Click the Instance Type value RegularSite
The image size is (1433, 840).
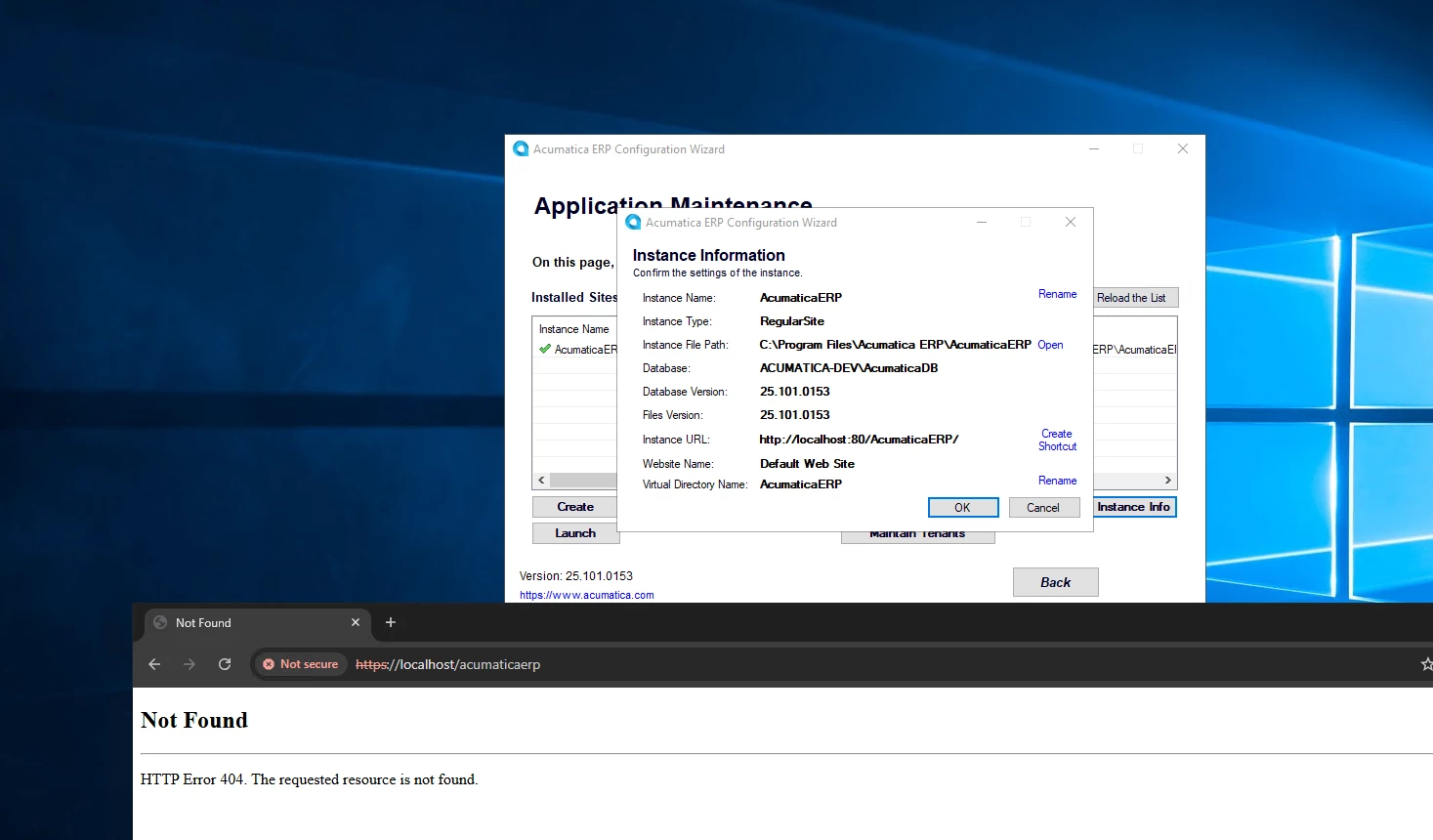pyautogui.click(x=792, y=321)
